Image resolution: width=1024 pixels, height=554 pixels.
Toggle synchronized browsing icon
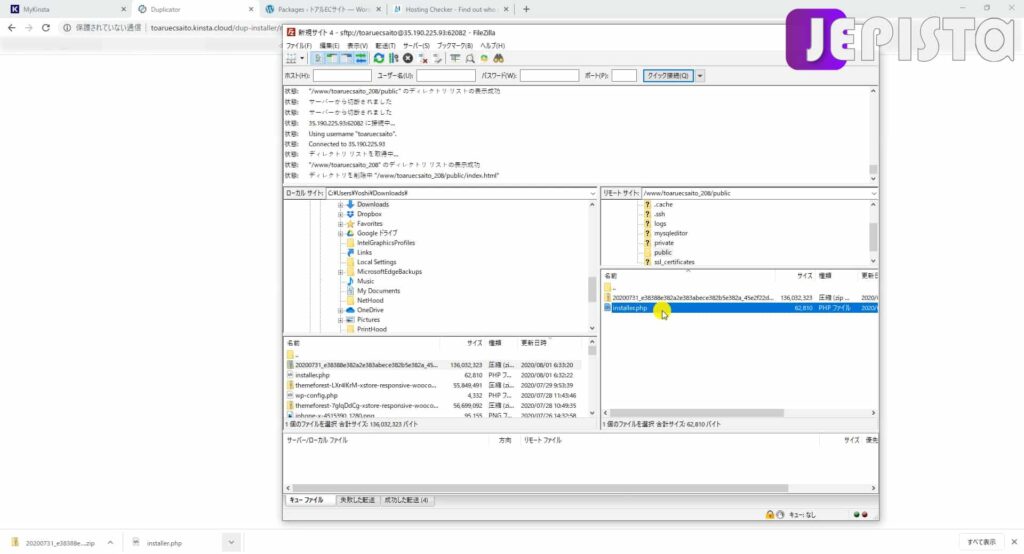click(484, 59)
